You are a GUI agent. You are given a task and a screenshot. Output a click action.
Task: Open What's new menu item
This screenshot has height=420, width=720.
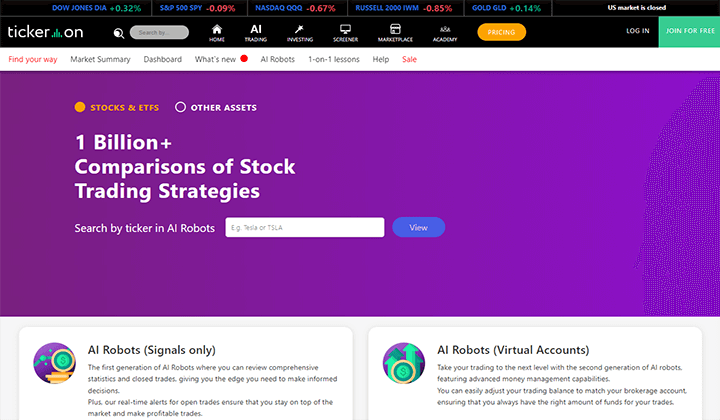(215, 59)
